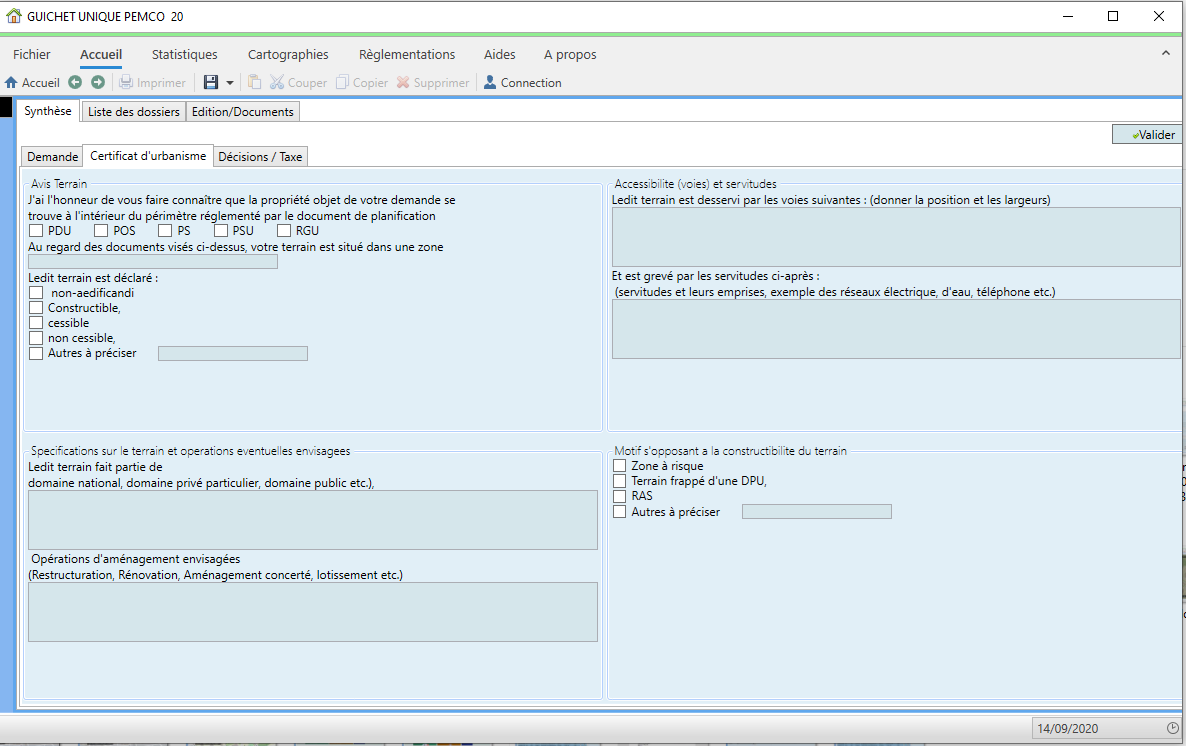
Task: Open the Cartographies menu
Action: (288, 54)
